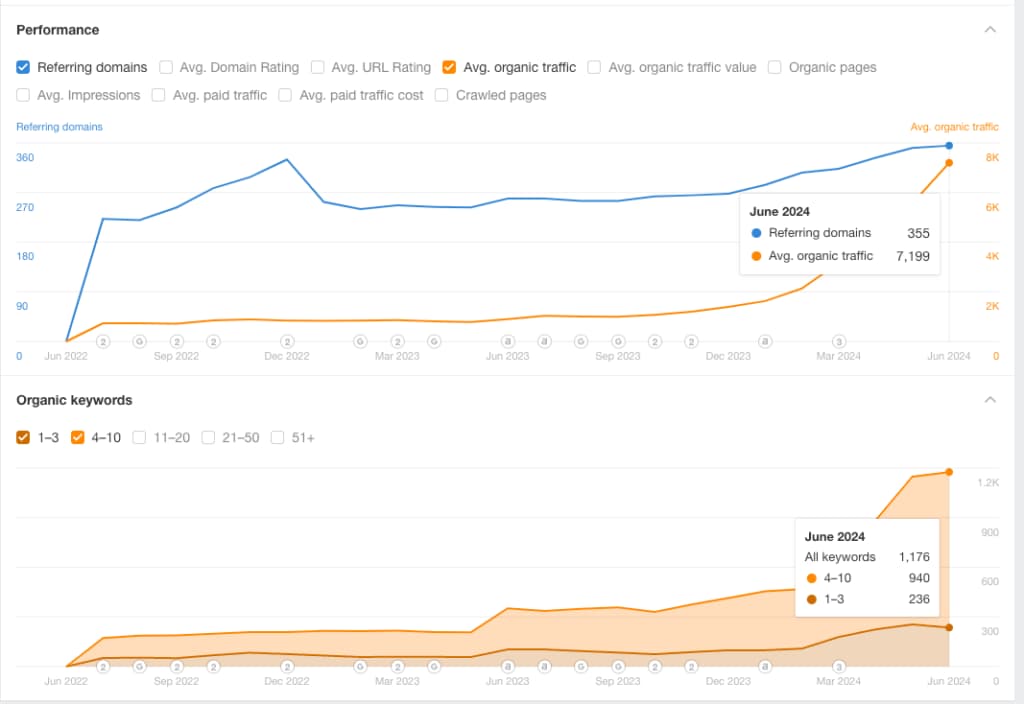The width and height of the screenshot is (1024, 704).
Task: Check the Organic pages option
Action: coord(775,67)
